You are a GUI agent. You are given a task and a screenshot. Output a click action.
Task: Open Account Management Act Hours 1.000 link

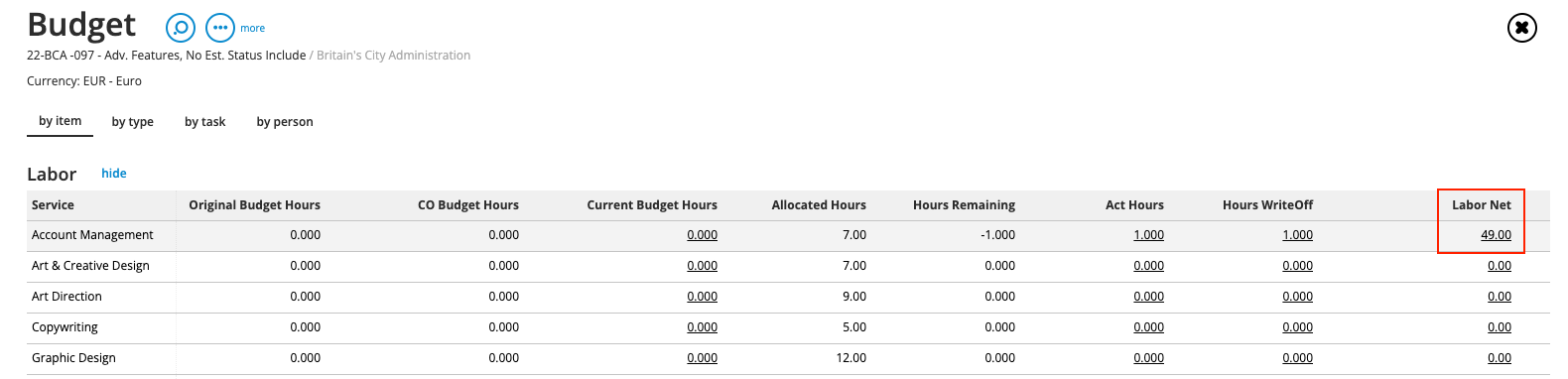tap(1148, 235)
